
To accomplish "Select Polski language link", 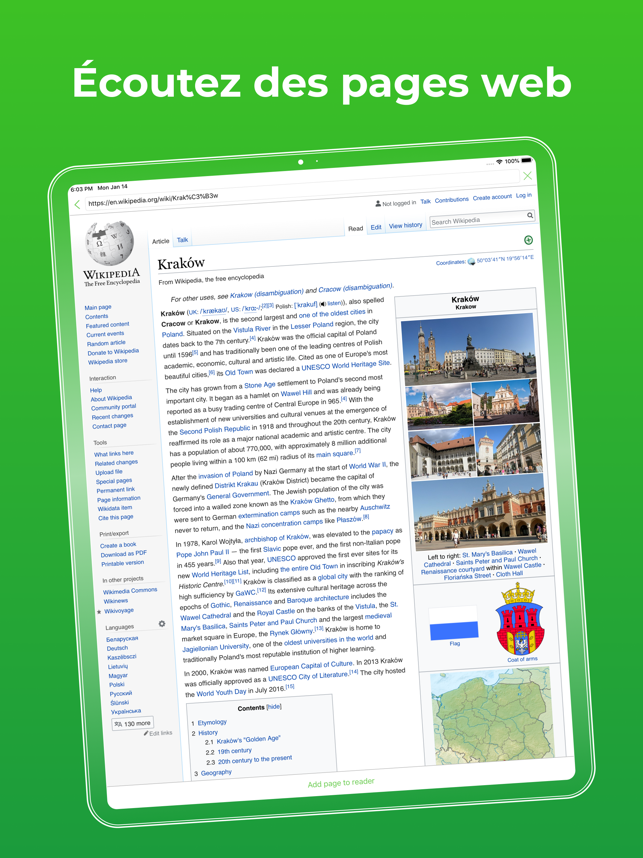I will [x=117, y=685].
